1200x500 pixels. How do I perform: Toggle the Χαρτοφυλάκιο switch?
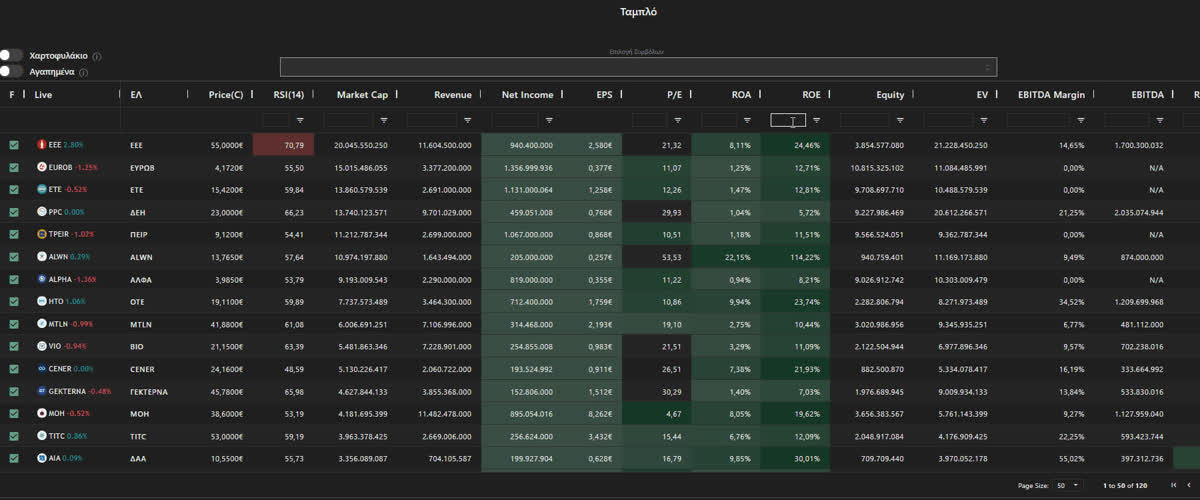(12, 56)
